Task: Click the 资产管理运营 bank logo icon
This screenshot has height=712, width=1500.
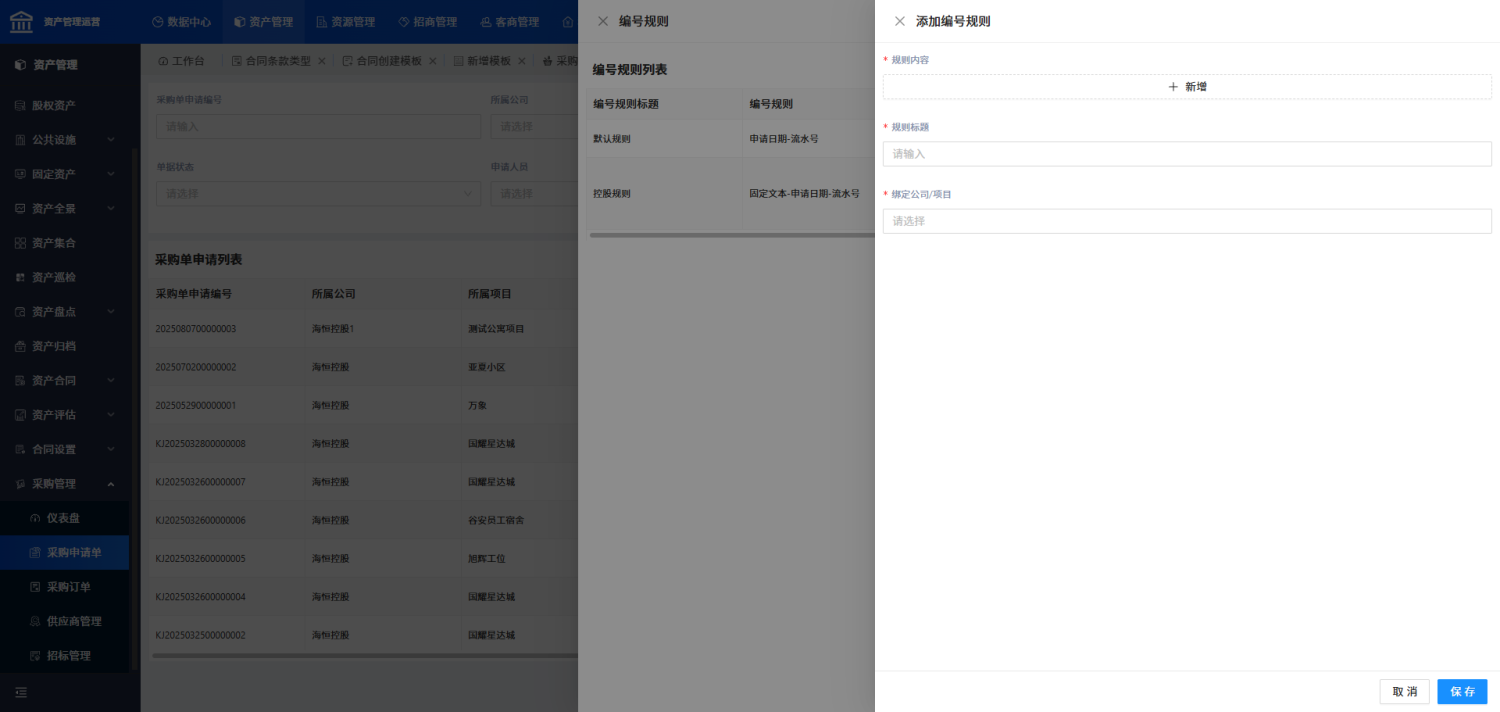Action: (x=21, y=21)
